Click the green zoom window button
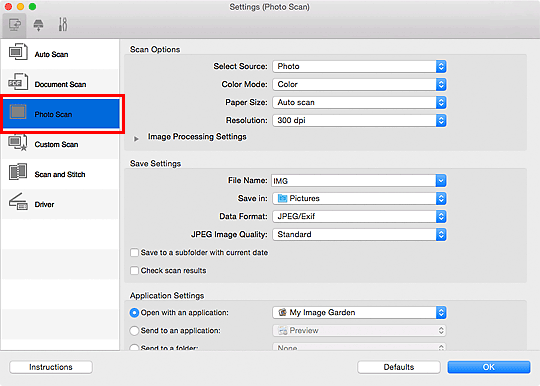Image resolution: width=540 pixels, height=386 pixels. 32,7
